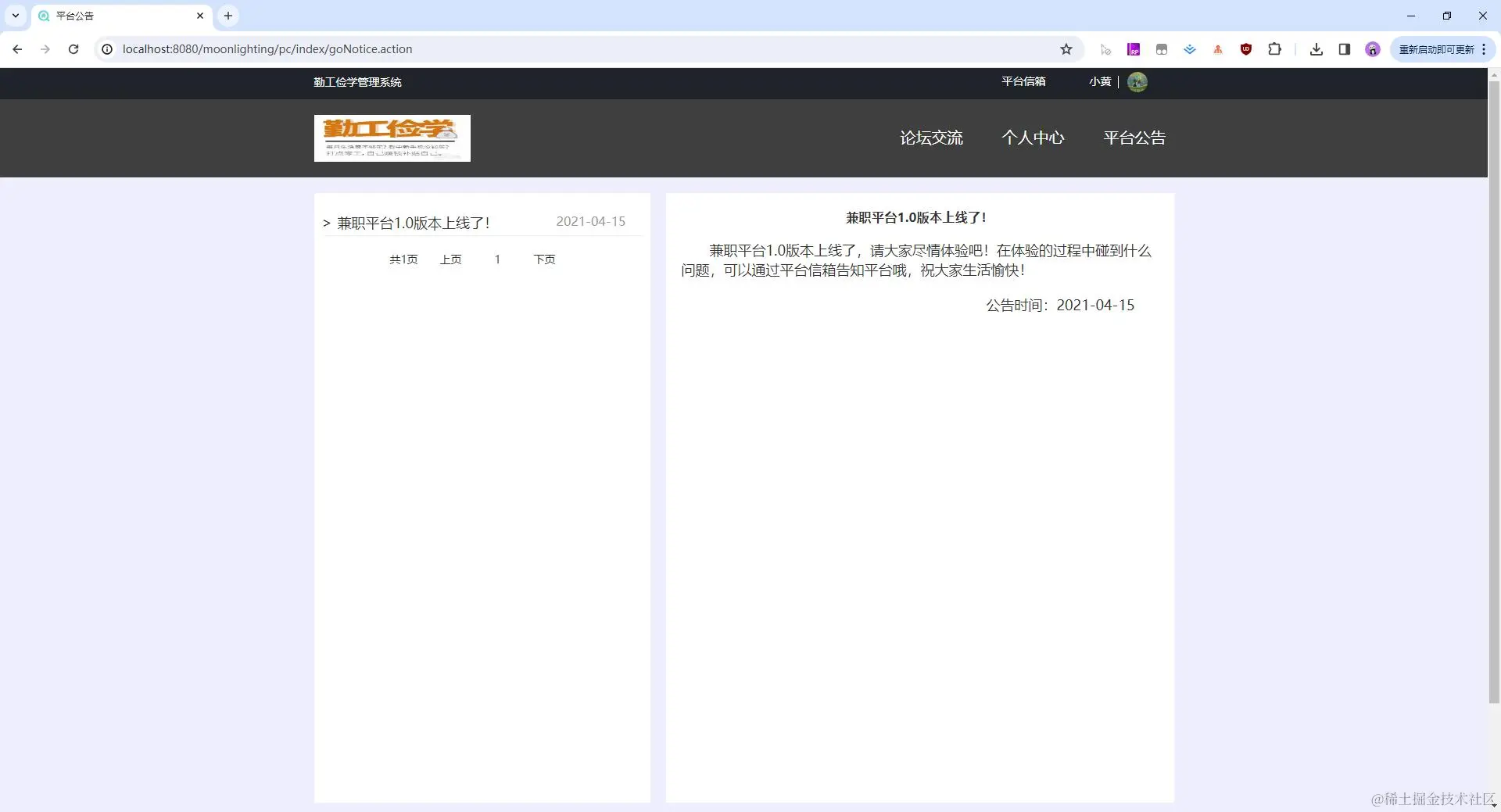This screenshot has width=1501, height=812.
Task: Click the 重新启动即可更新 update button
Action: (x=1436, y=49)
